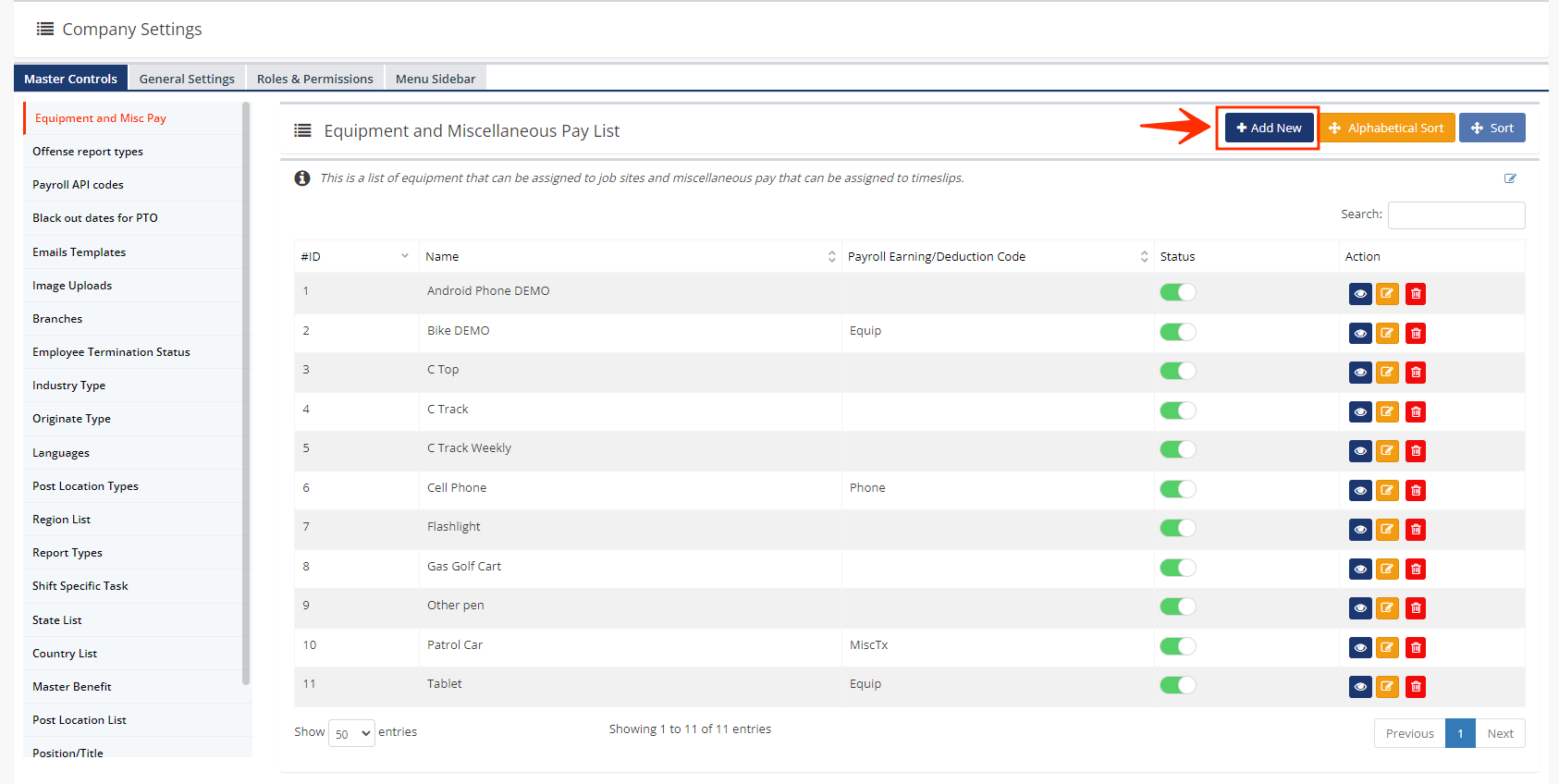Edit the Bike DEMO entry
This screenshot has width=1559, height=784.
pyautogui.click(x=1387, y=333)
